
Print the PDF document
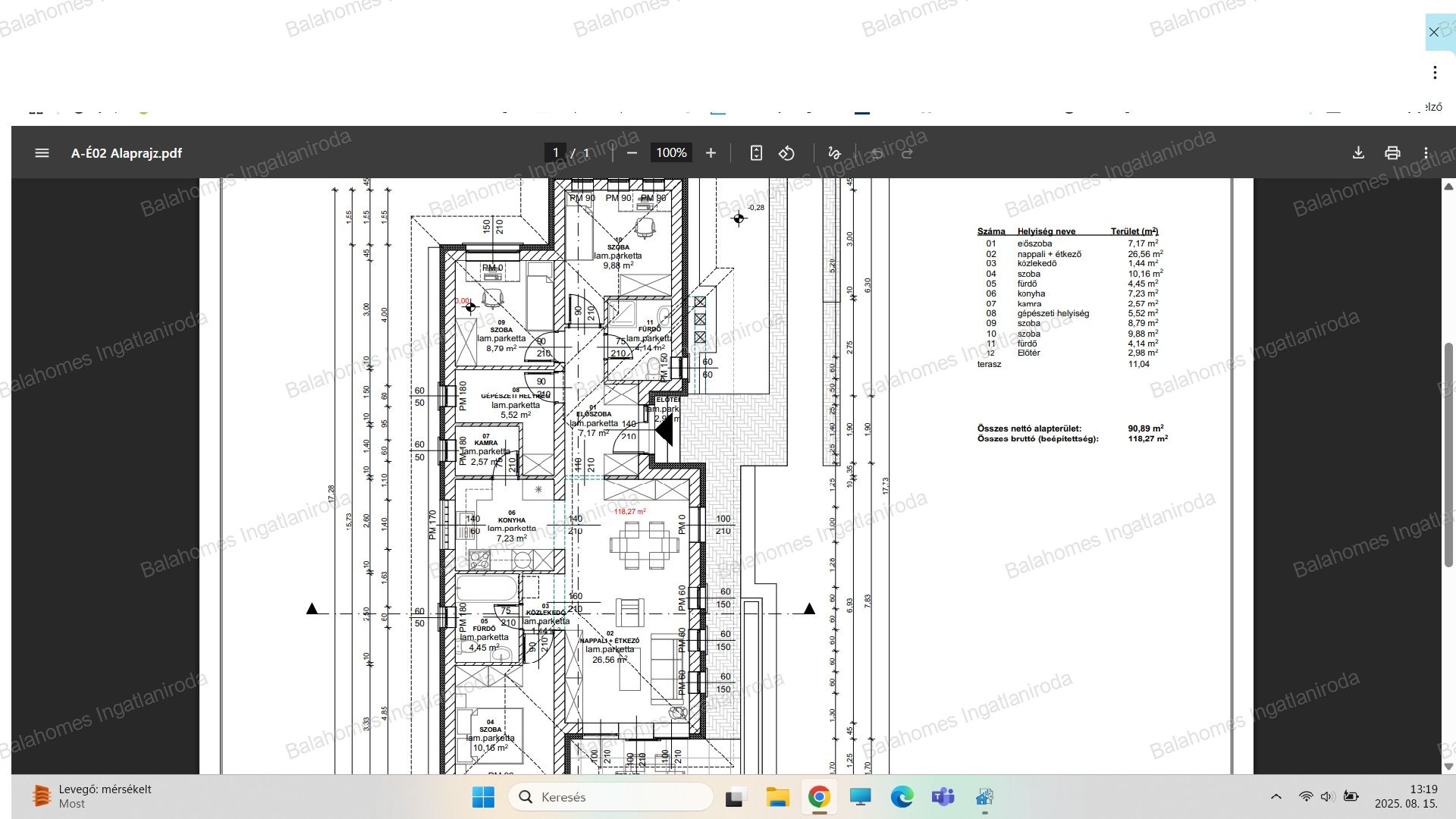point(1392,153)
